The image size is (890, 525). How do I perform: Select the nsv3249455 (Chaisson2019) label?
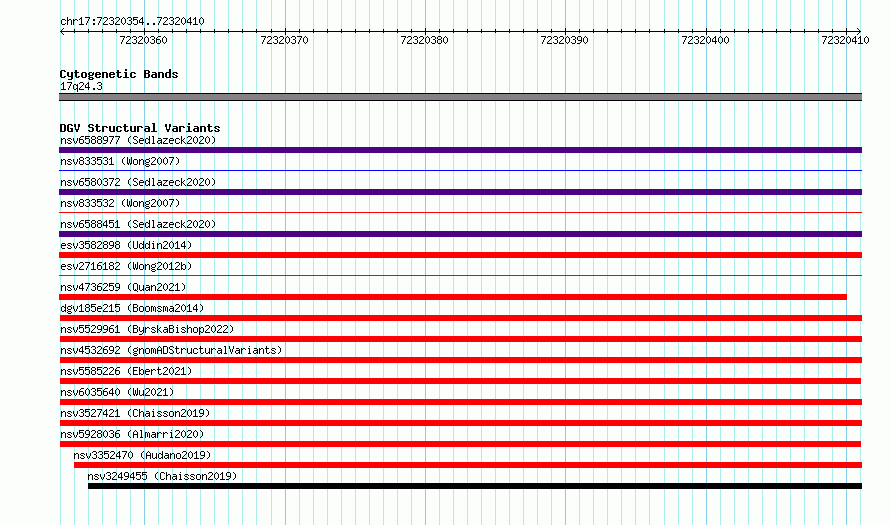point(162,476)
